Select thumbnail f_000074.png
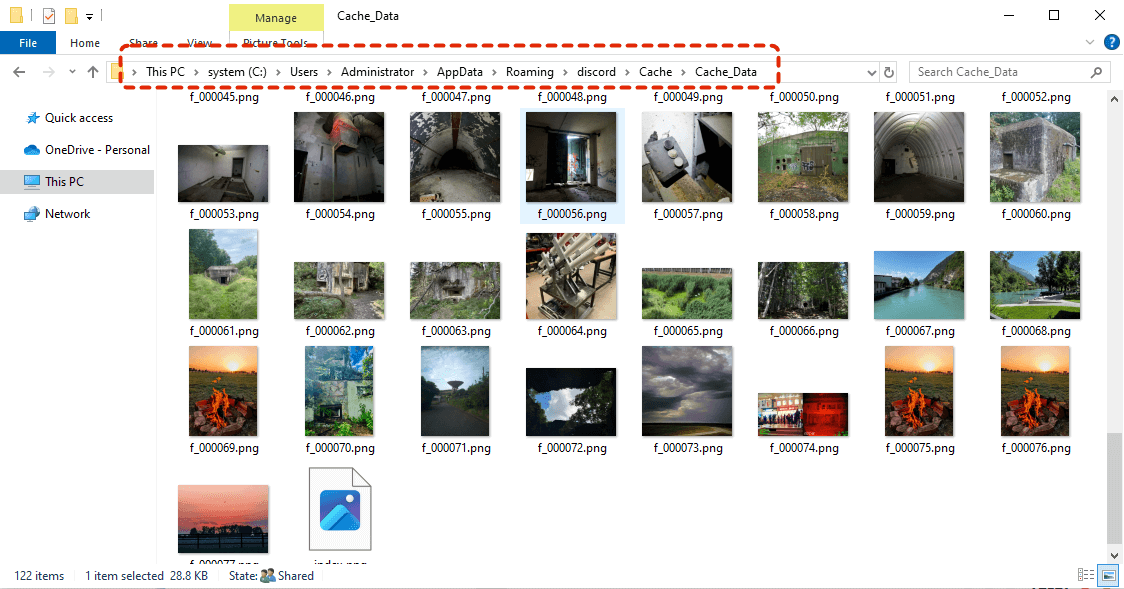This screenshot has height=589, width=1124. click(x=803, y=414)
